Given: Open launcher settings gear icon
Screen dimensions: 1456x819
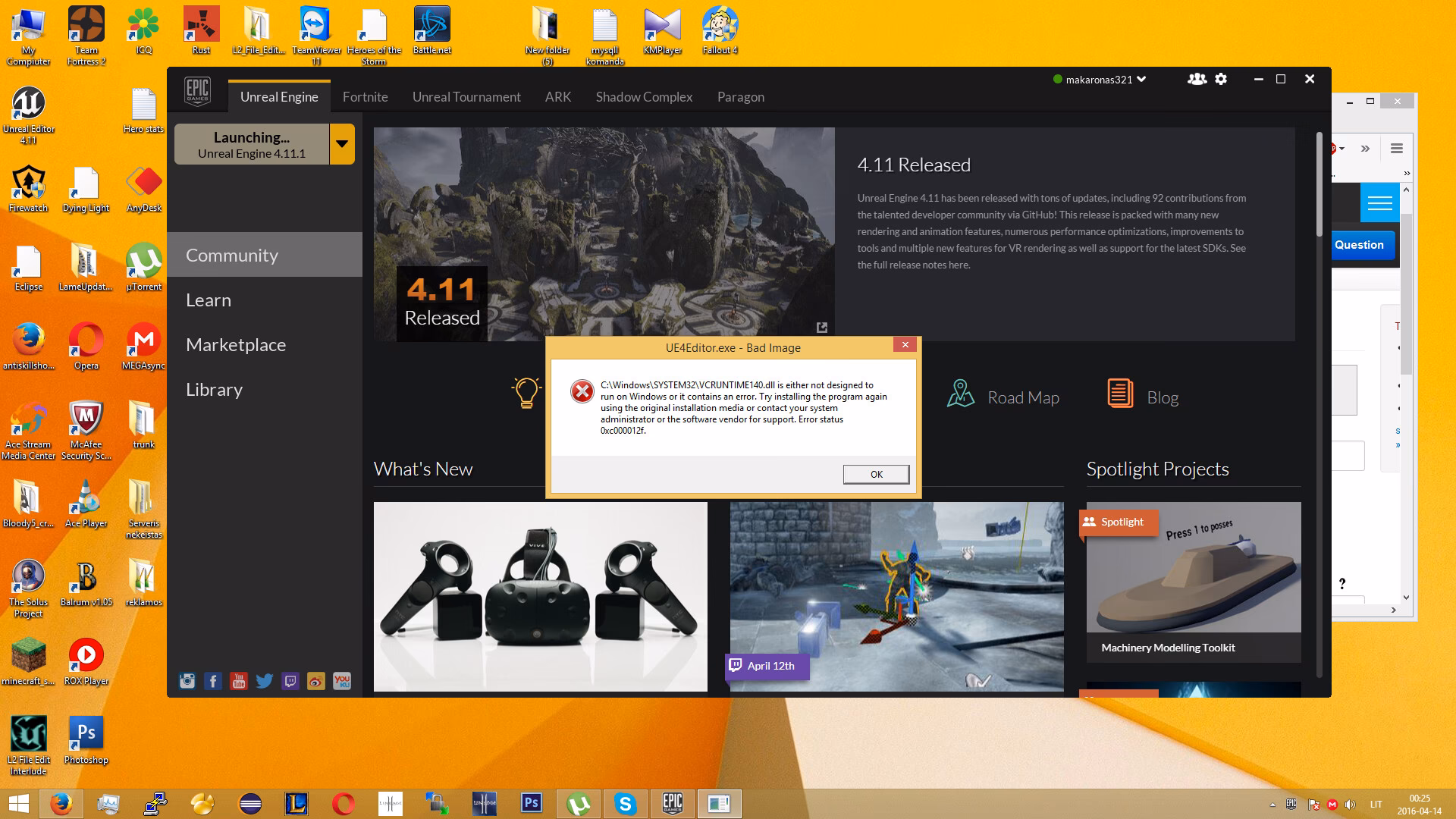Looking at the screenshot, I should tap(1221, 79).
